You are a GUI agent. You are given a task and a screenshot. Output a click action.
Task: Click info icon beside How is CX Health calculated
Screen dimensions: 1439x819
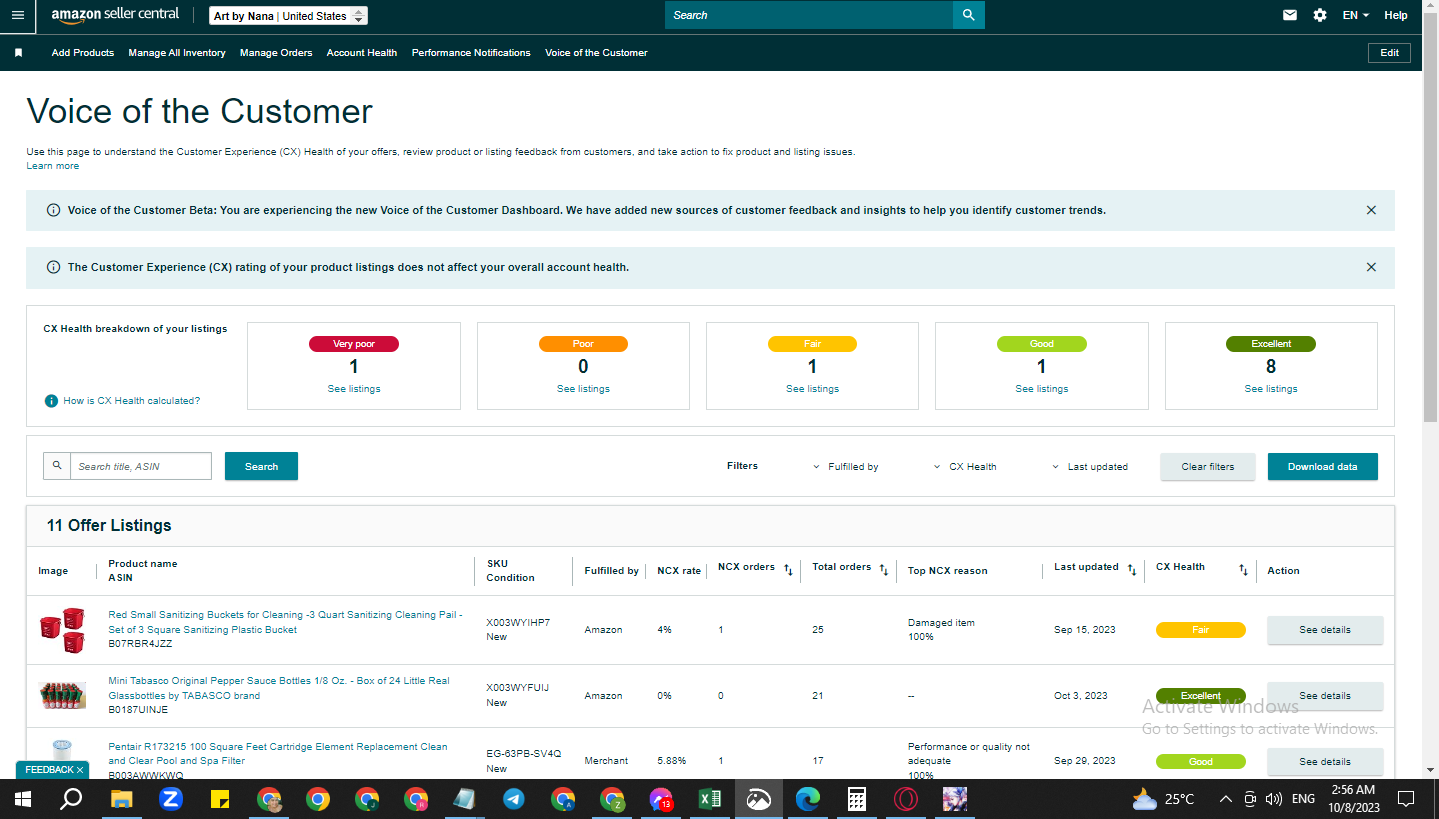click(x=51, y=401)
